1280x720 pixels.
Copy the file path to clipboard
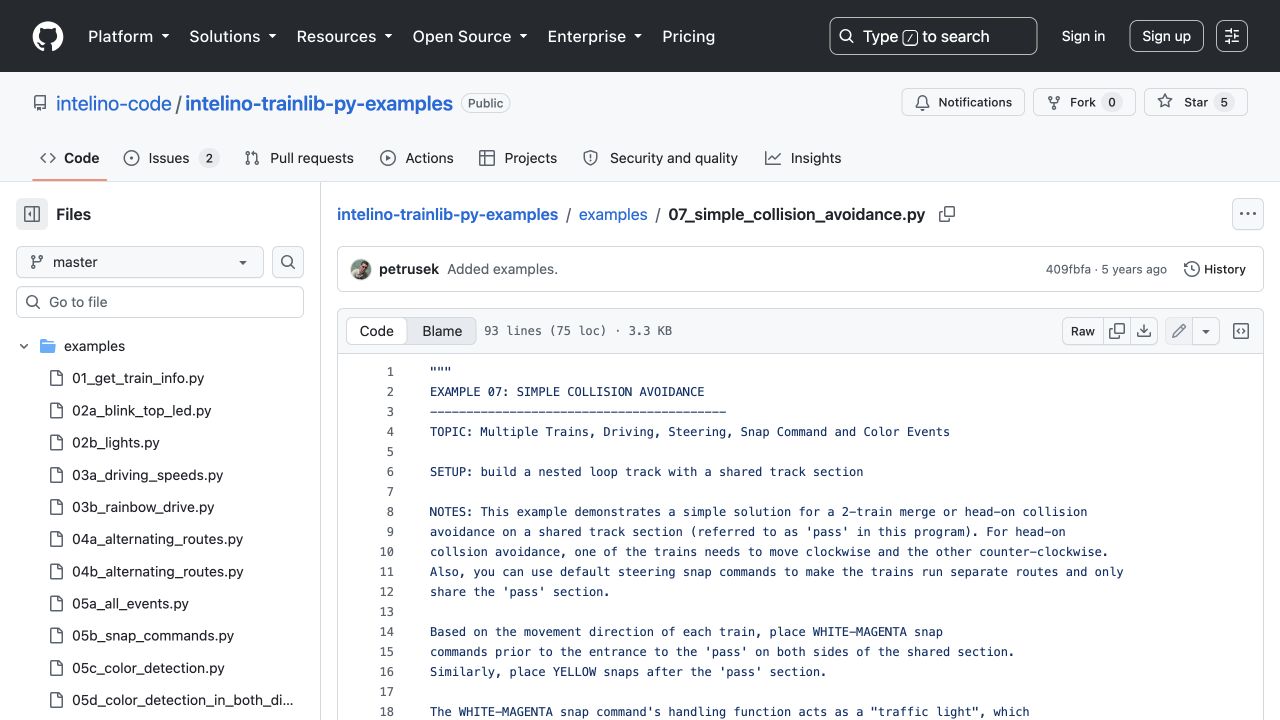click(x=947, y=214)
